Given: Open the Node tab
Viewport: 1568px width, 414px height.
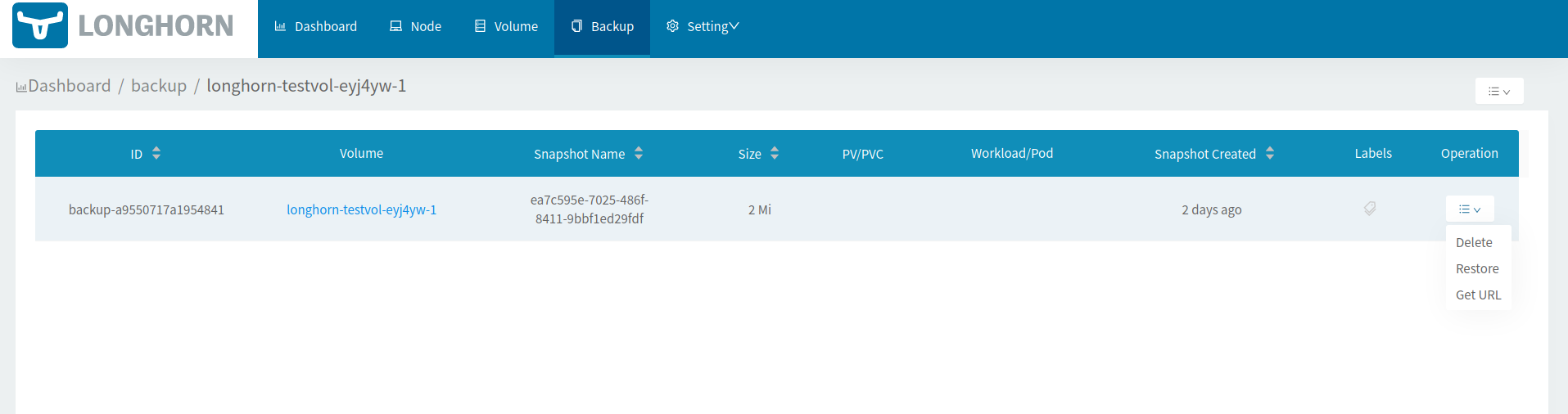Looking at the screenshot, I should (415, 26).
